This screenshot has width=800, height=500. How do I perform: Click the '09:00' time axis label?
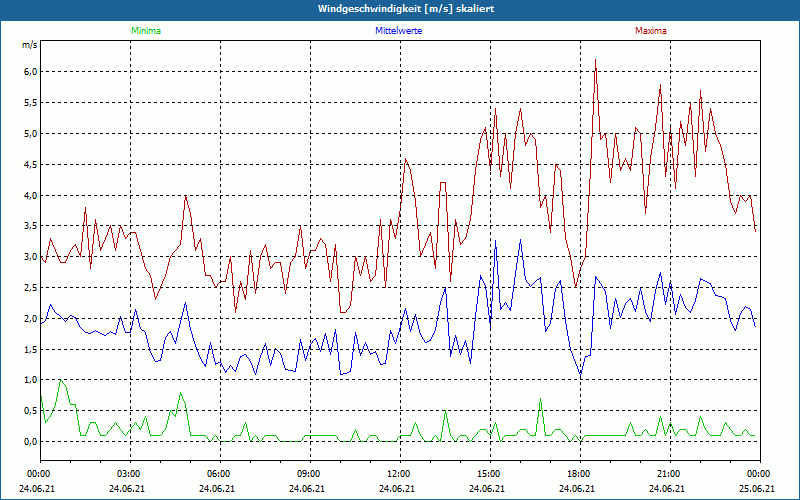[x=308, y=474]
